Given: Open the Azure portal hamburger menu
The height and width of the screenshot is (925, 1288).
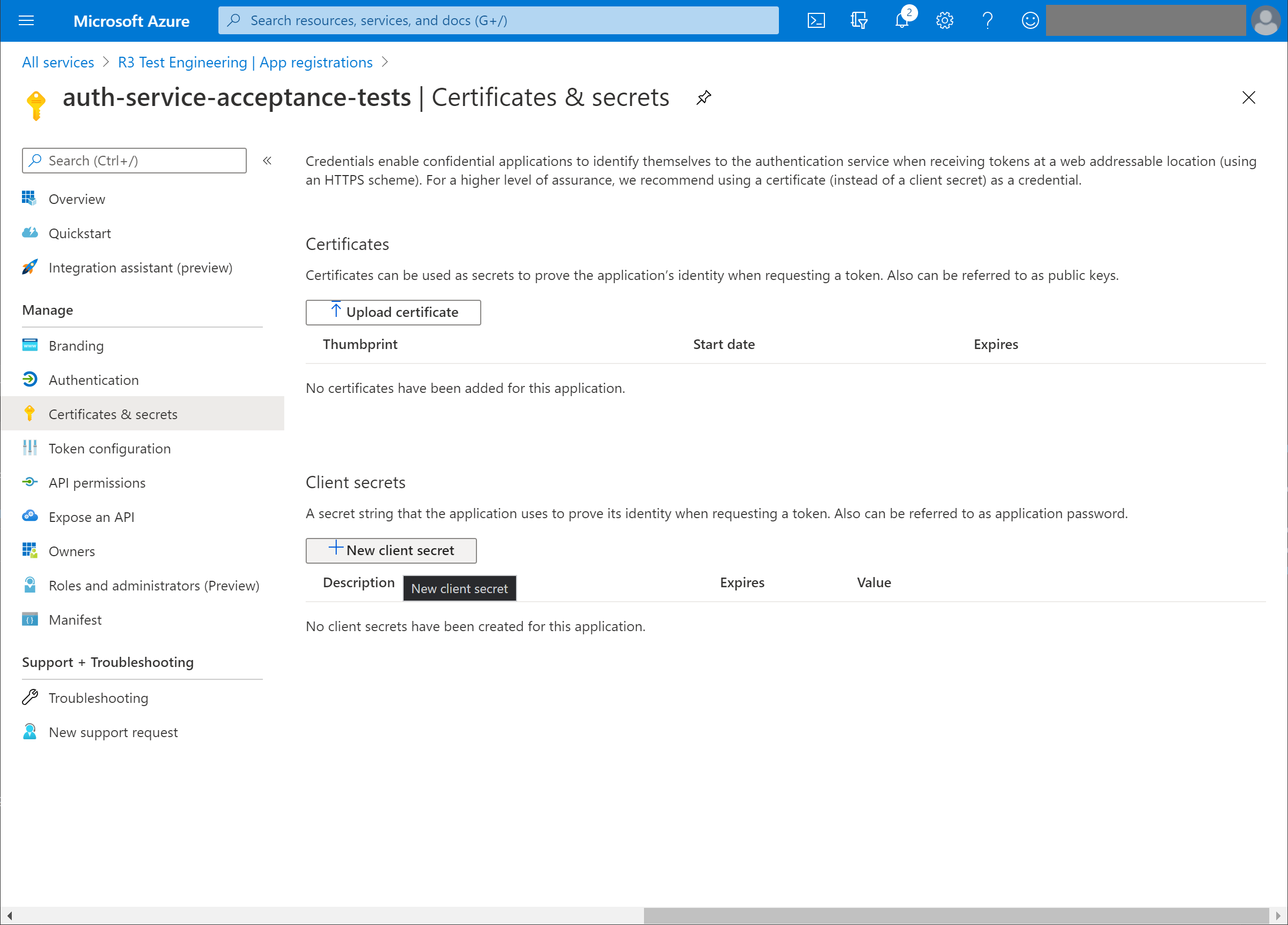Looking at the screenshot, I should click(x=26, y=21).
